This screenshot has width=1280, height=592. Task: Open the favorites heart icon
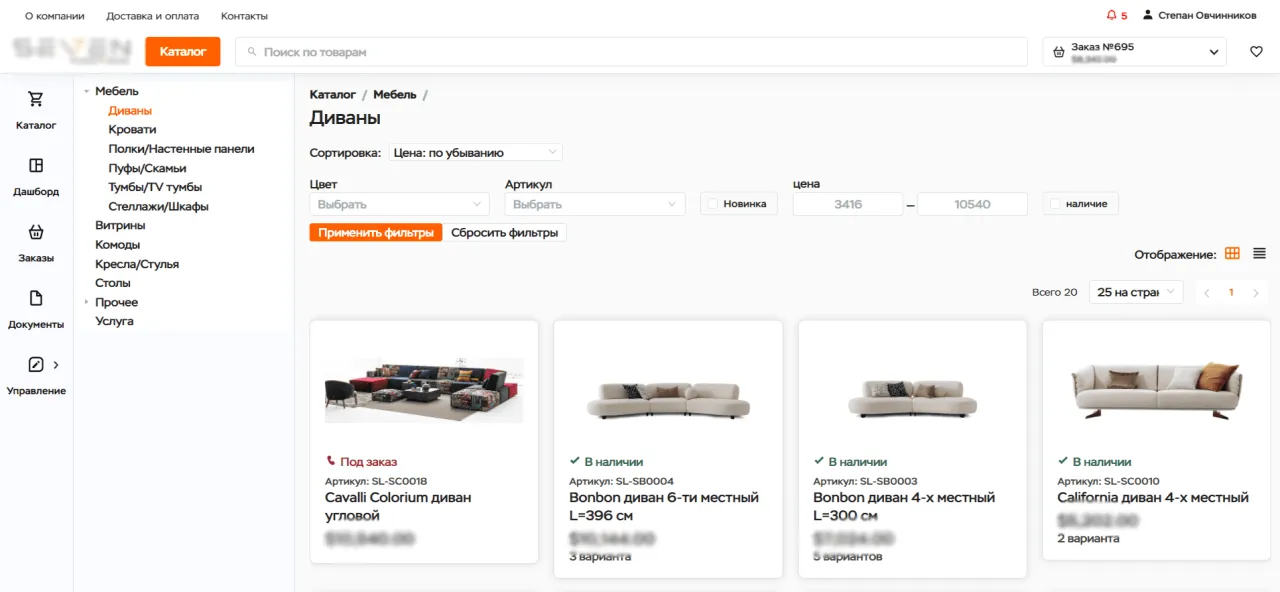(1256, 52)
